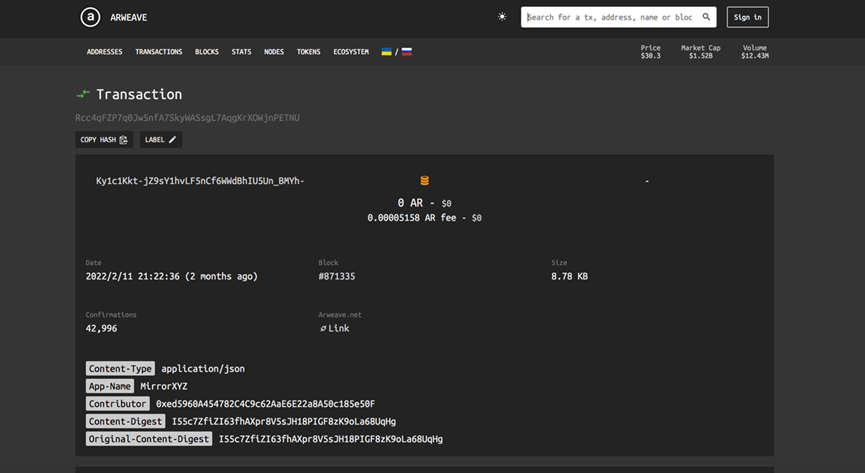Copy the transaction hash with COPY HASH
This screenshot has height=473, width=865.
104,140
